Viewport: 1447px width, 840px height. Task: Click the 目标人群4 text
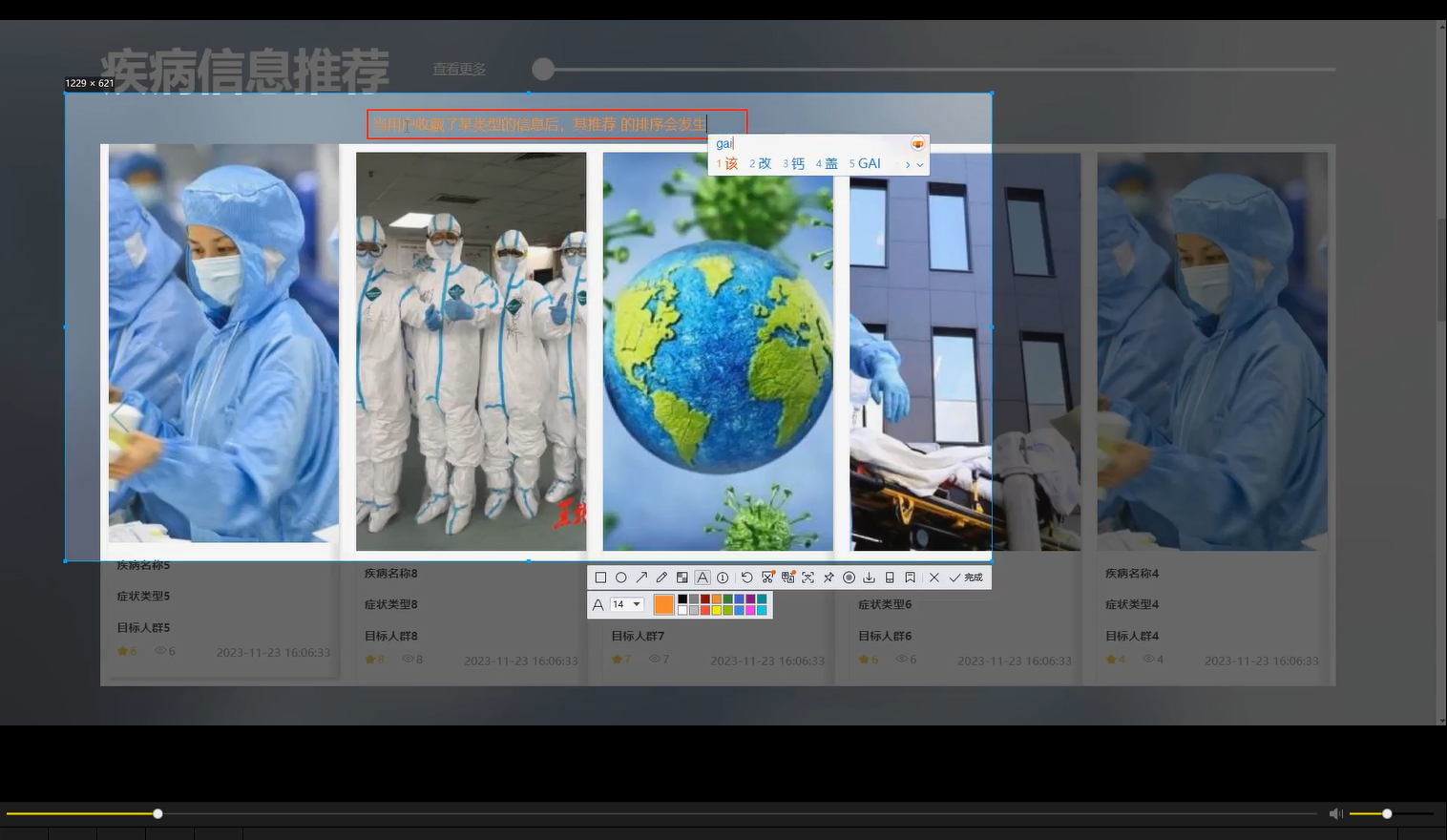[1132, 636]
